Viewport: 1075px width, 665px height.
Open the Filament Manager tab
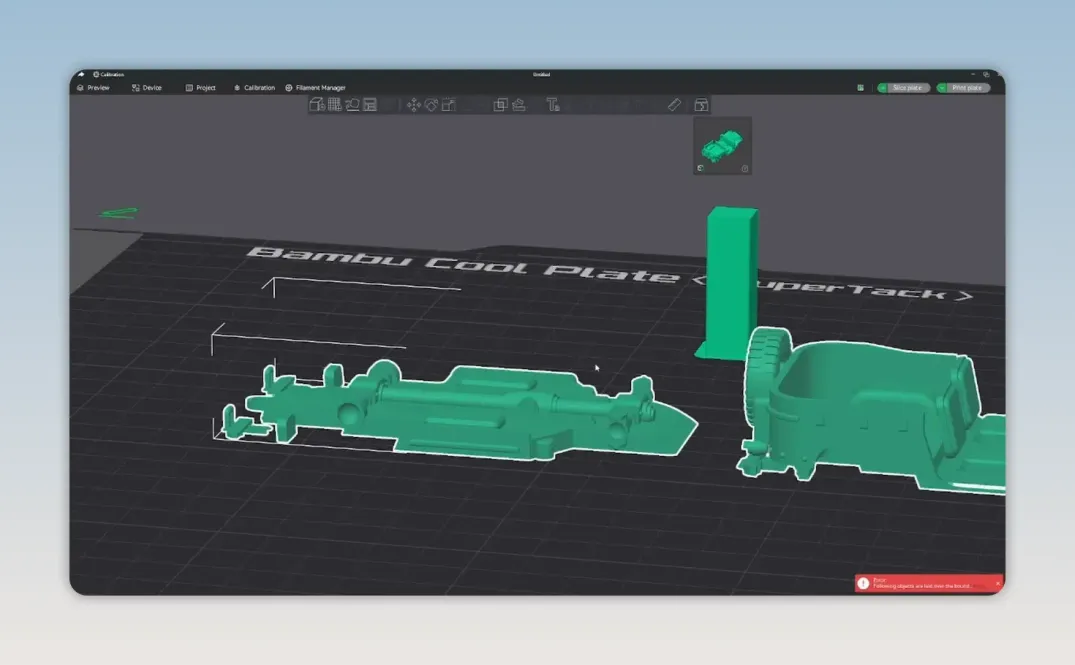pyautogui.click(x=315, y=88)
